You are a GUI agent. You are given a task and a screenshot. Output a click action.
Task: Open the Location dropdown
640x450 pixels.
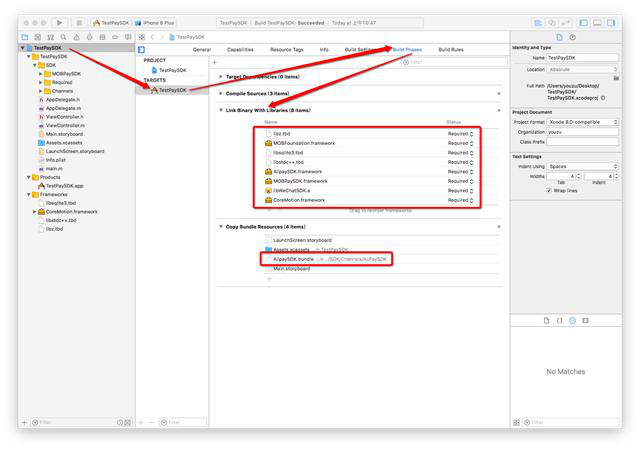tap(582, 69)
